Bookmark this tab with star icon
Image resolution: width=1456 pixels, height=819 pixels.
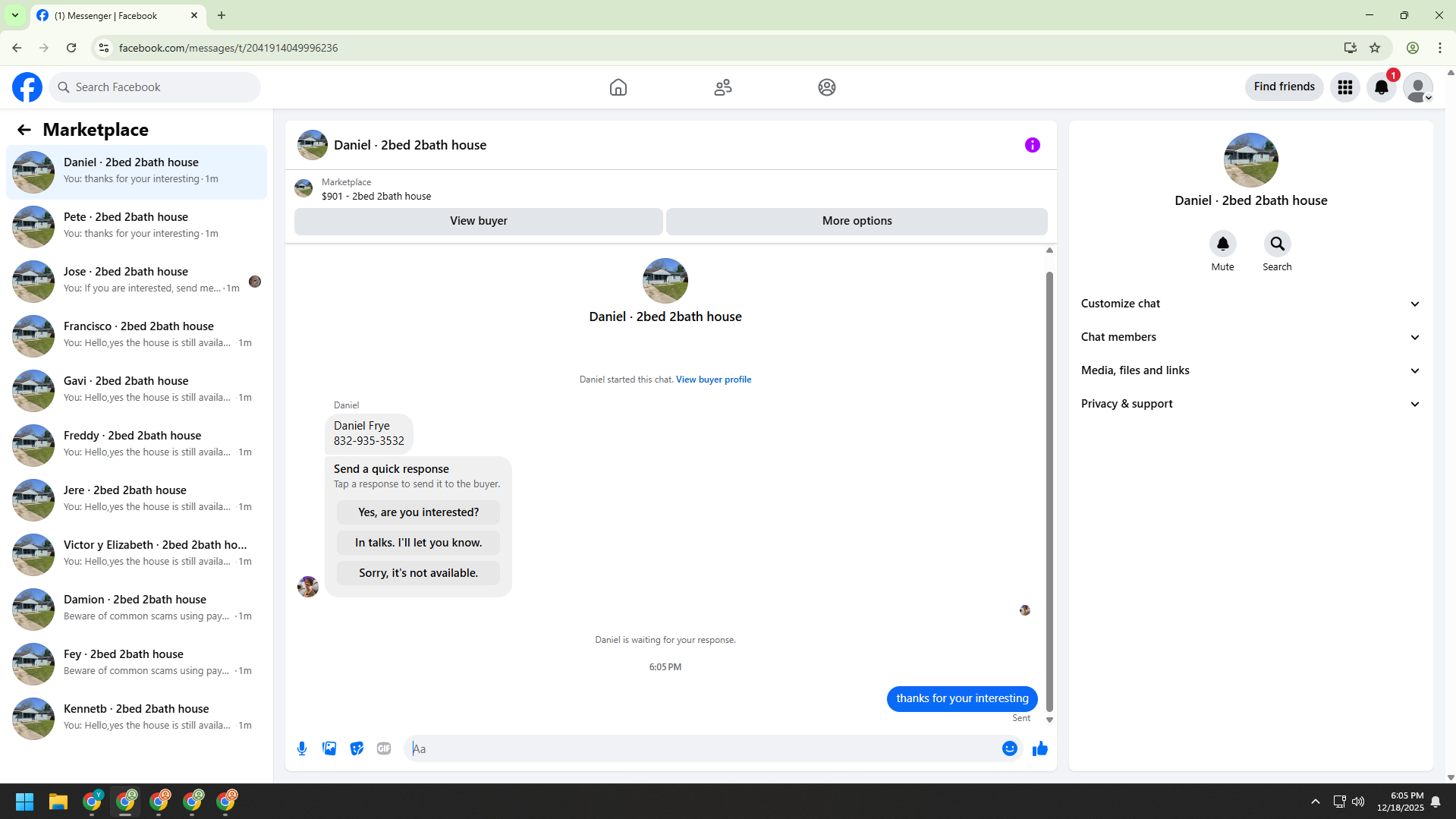[1375, 48]
